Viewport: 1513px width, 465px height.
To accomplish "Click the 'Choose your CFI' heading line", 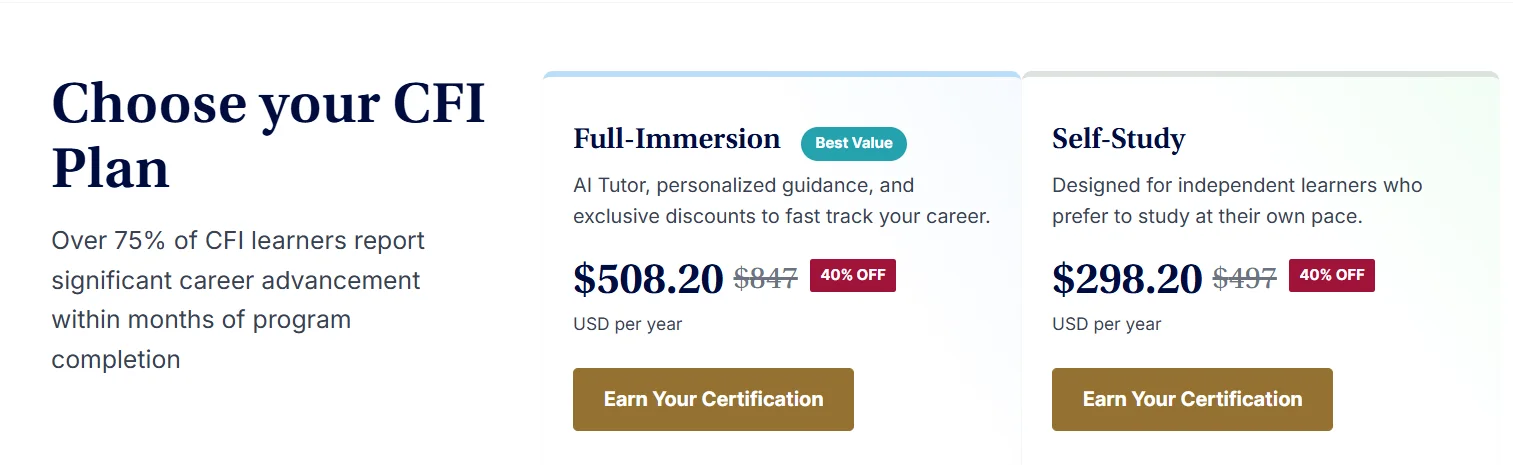I will point(268,103).
